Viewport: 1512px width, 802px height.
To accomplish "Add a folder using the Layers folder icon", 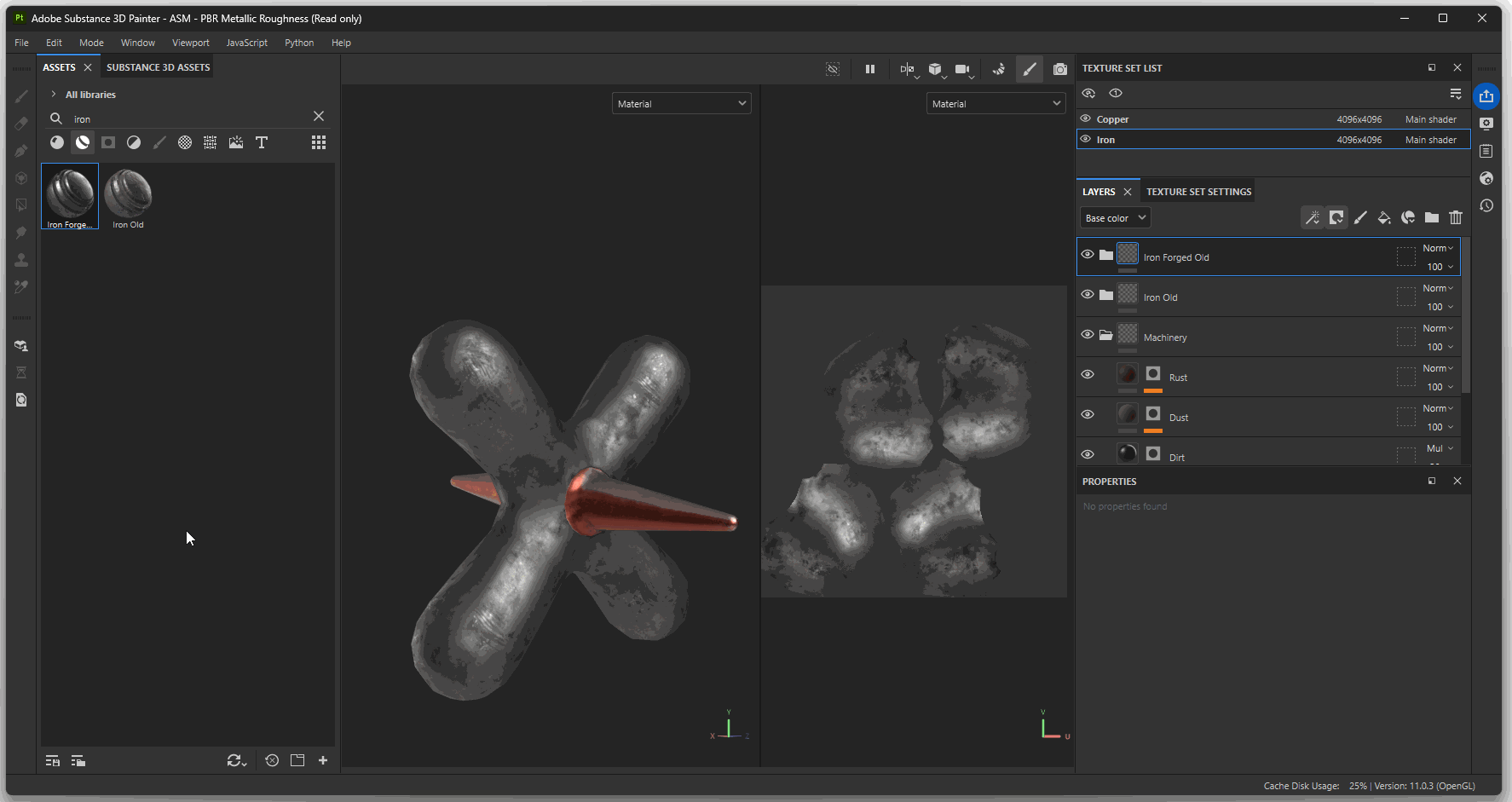I will click(x=1432, y=218).
